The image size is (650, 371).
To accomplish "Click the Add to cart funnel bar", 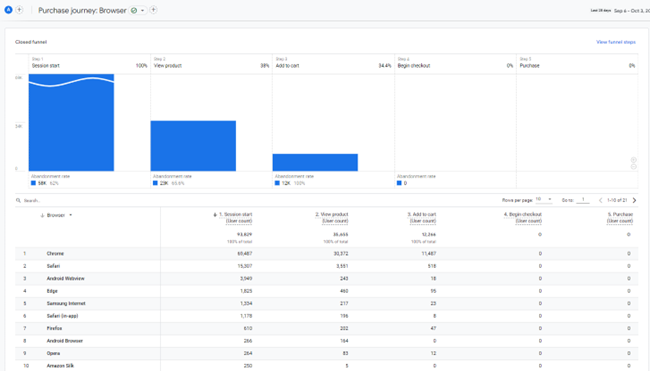I will [315, 162].
